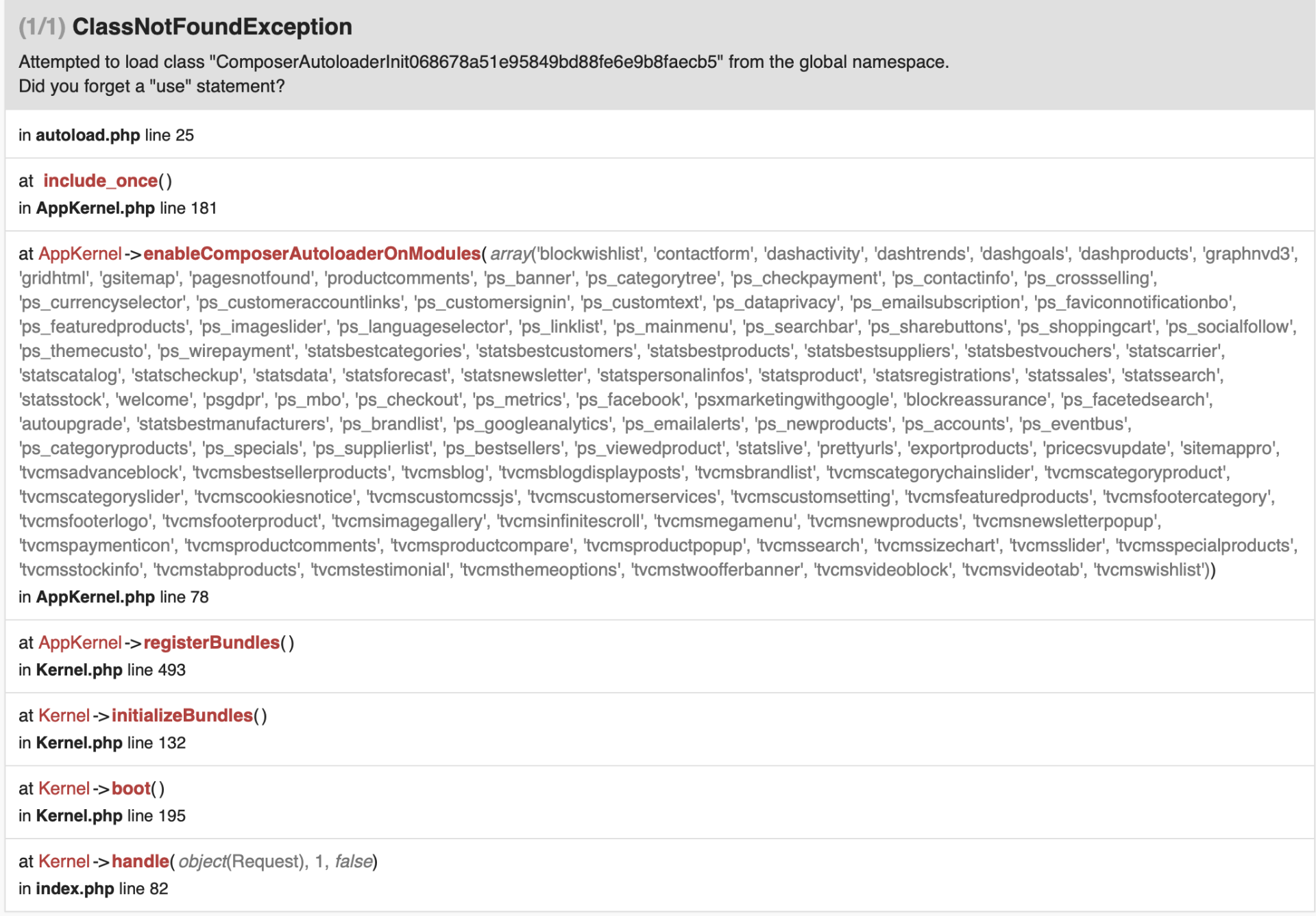Click the boot method name
Viewport: 1316px width, 916px height.
pos(131,789)
